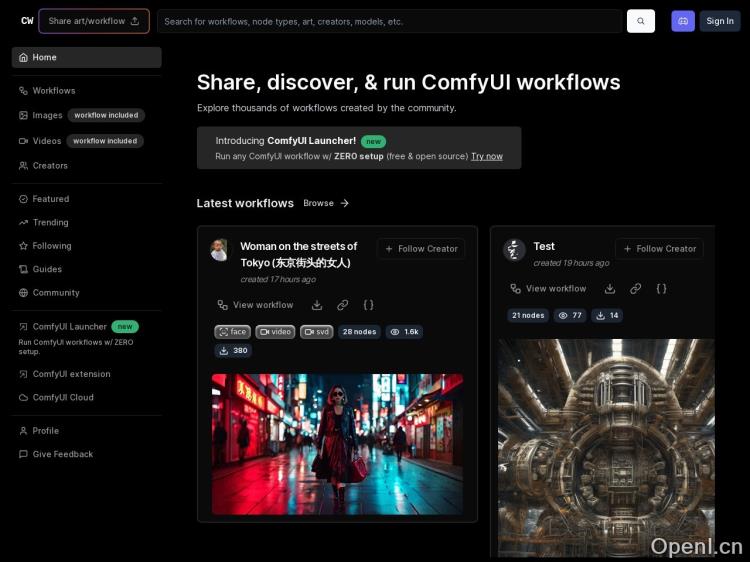750x562 pixels.
Task: Open the 'Test' workflow title
Action: coord(544,246)
